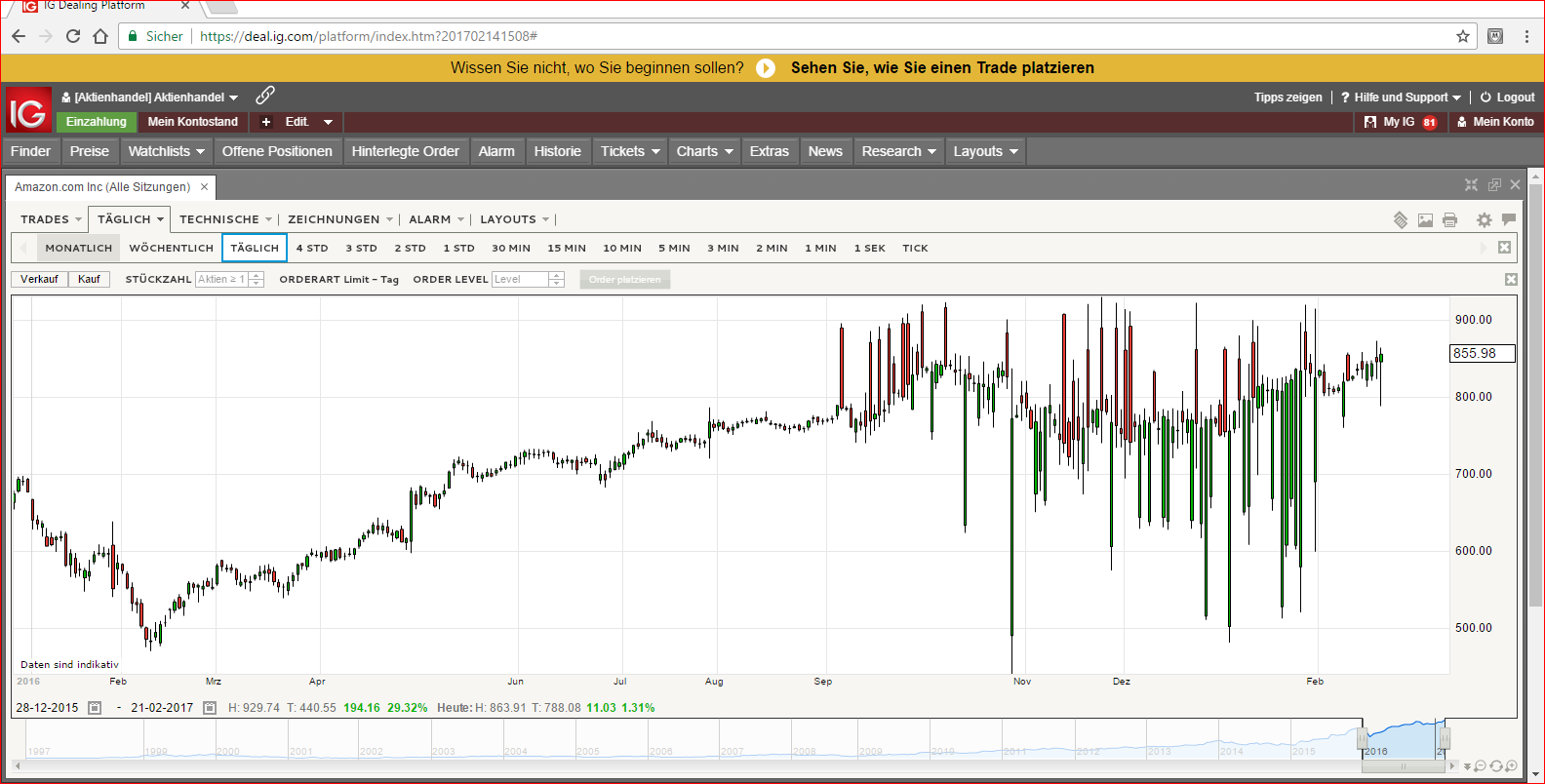Print the chart
1545x784 pixels.
(1450, 220)
